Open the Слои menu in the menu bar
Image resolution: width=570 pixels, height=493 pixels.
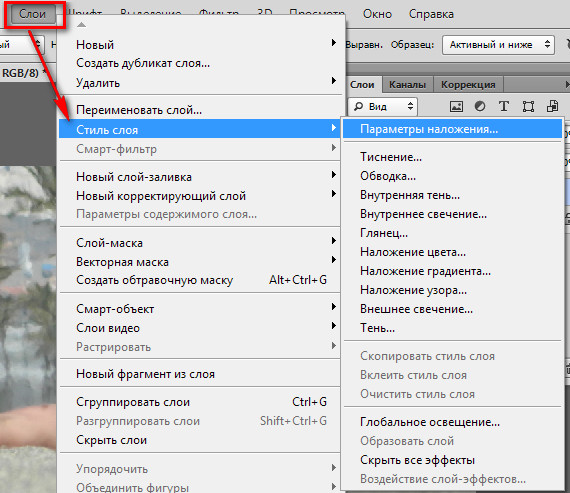(x=33, y=14)
